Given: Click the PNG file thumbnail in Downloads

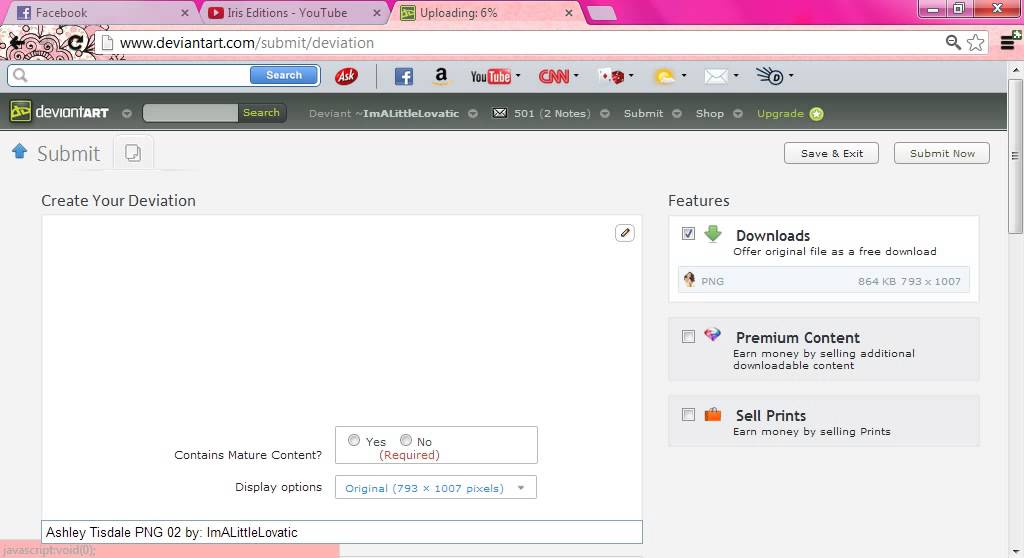Looking at the screenshot, I should point(689,280).
